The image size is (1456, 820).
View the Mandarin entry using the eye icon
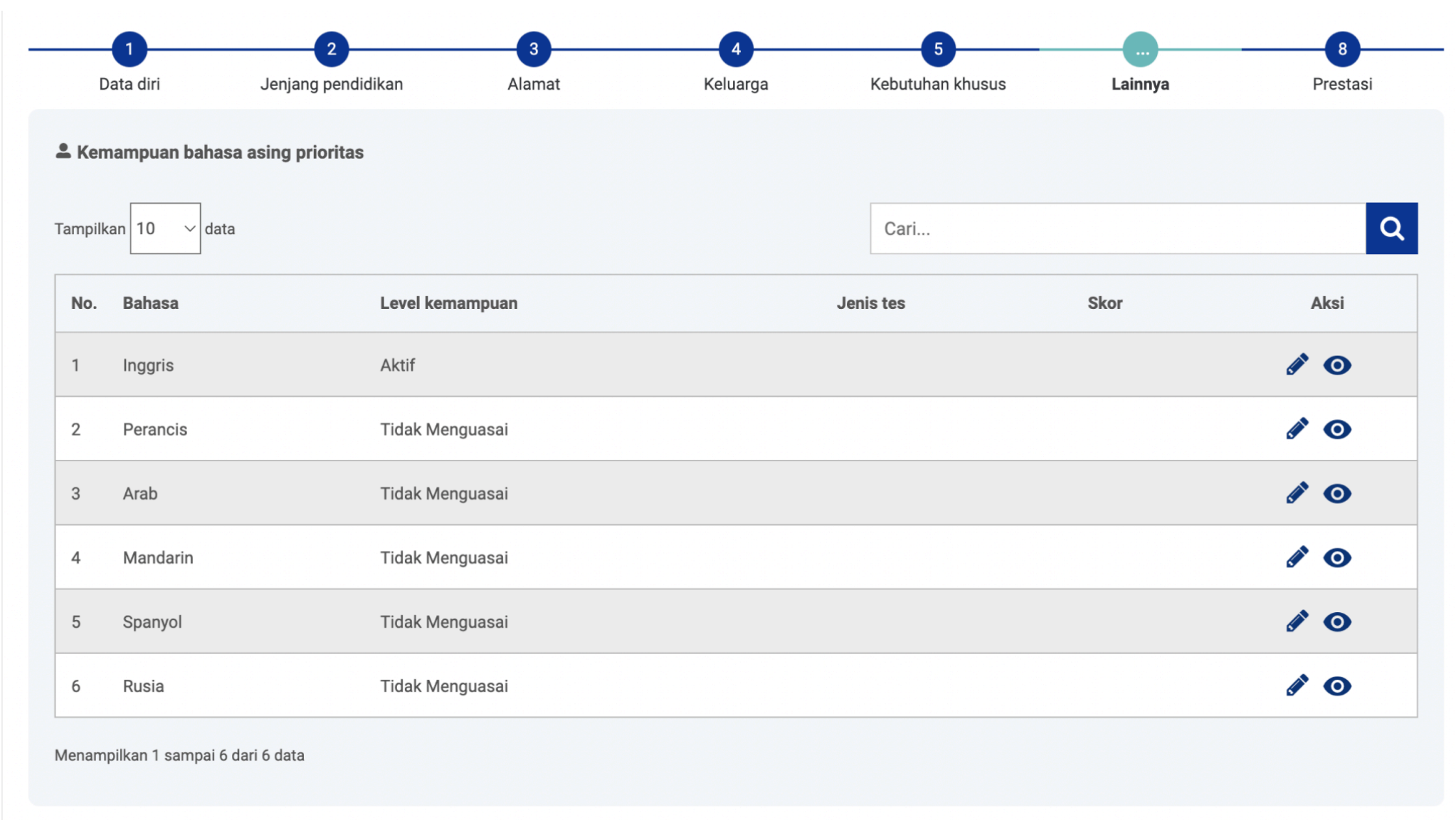[1336, 557]
